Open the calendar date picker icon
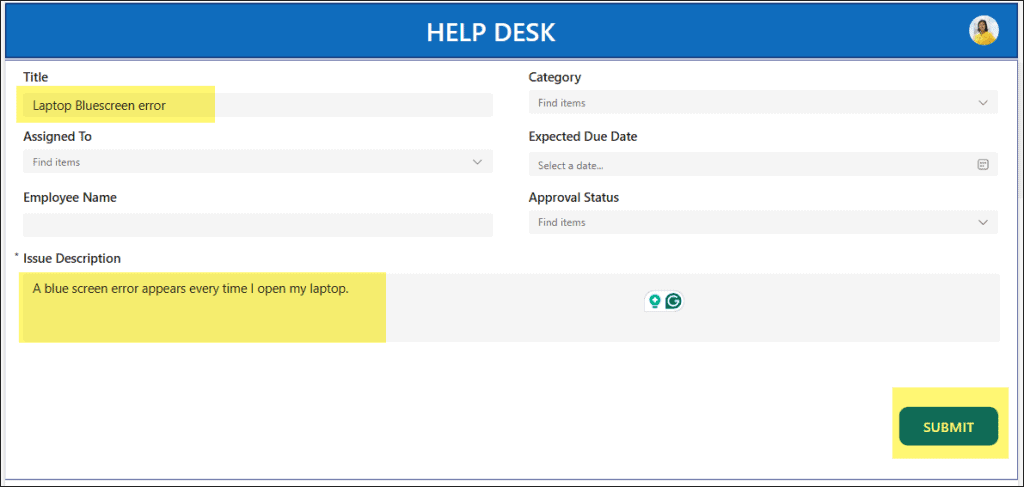 pos(982,165)
